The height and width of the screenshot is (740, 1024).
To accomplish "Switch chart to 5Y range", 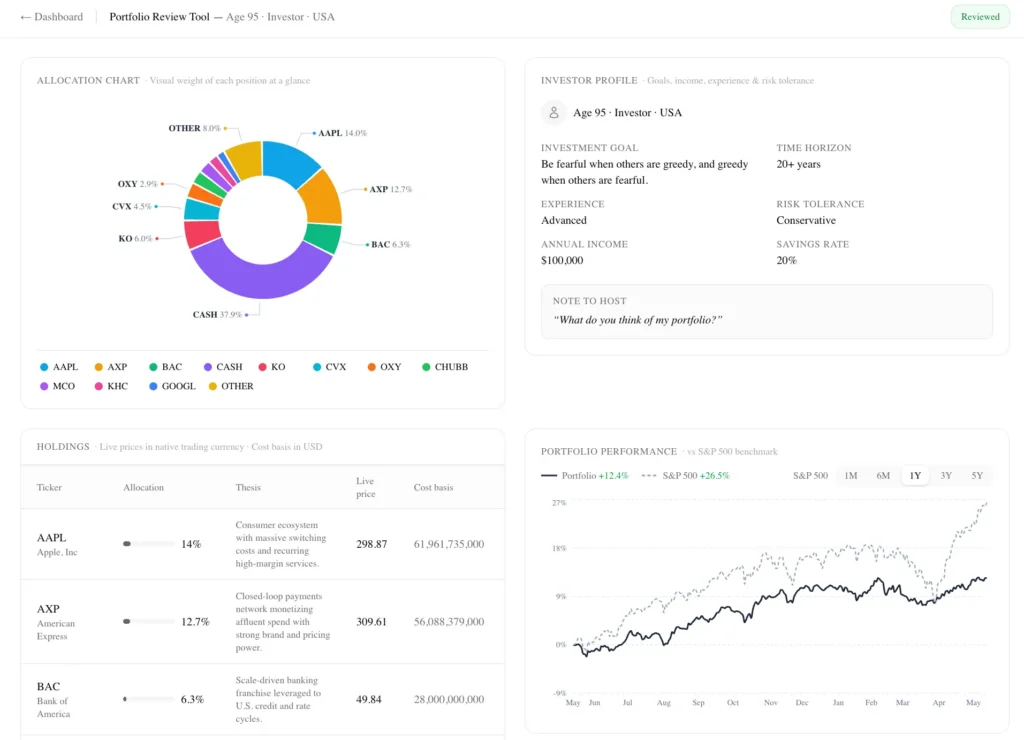I will coord(976,475).
